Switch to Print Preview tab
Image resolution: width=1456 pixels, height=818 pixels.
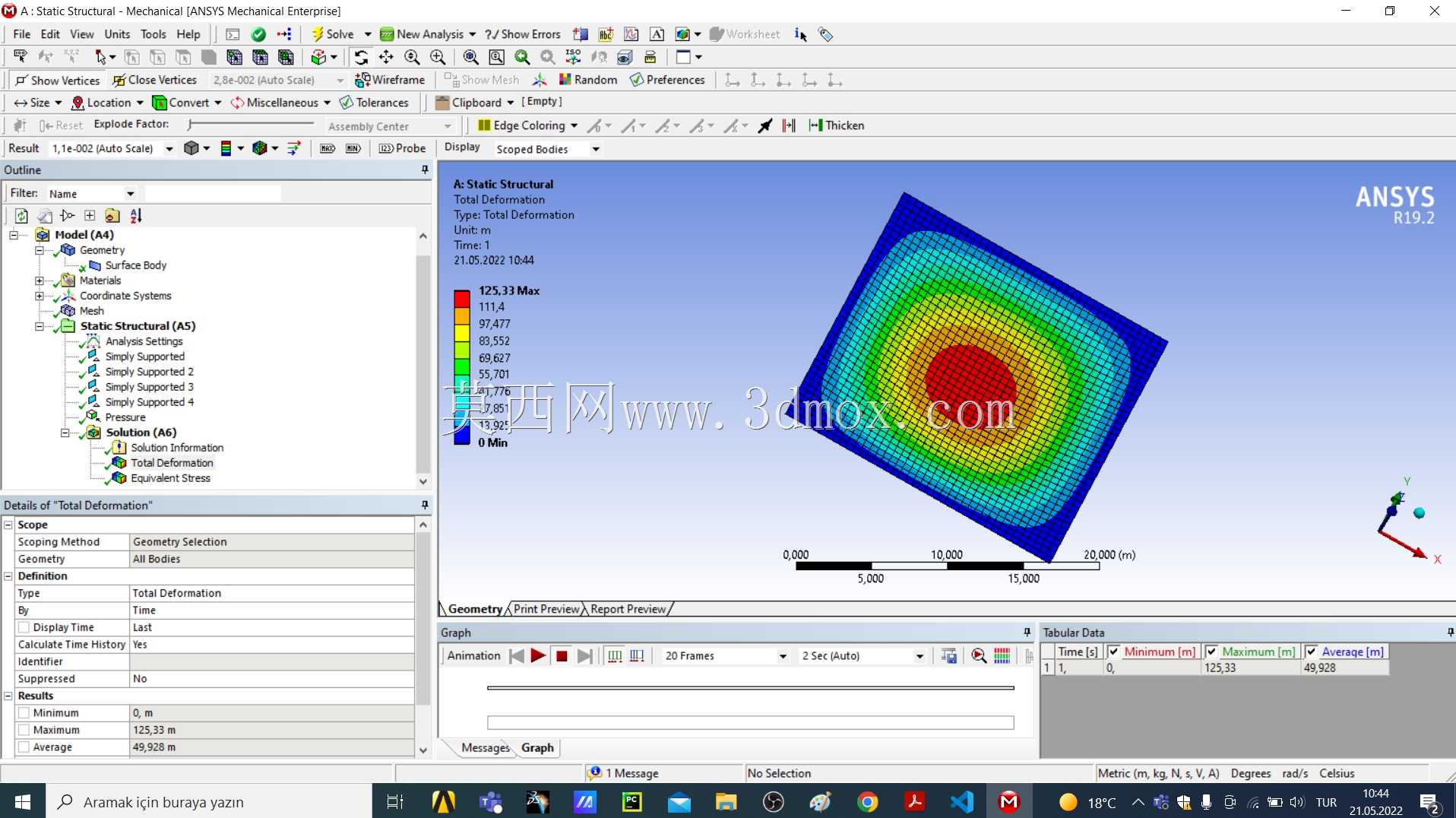(x=546, y=609)
